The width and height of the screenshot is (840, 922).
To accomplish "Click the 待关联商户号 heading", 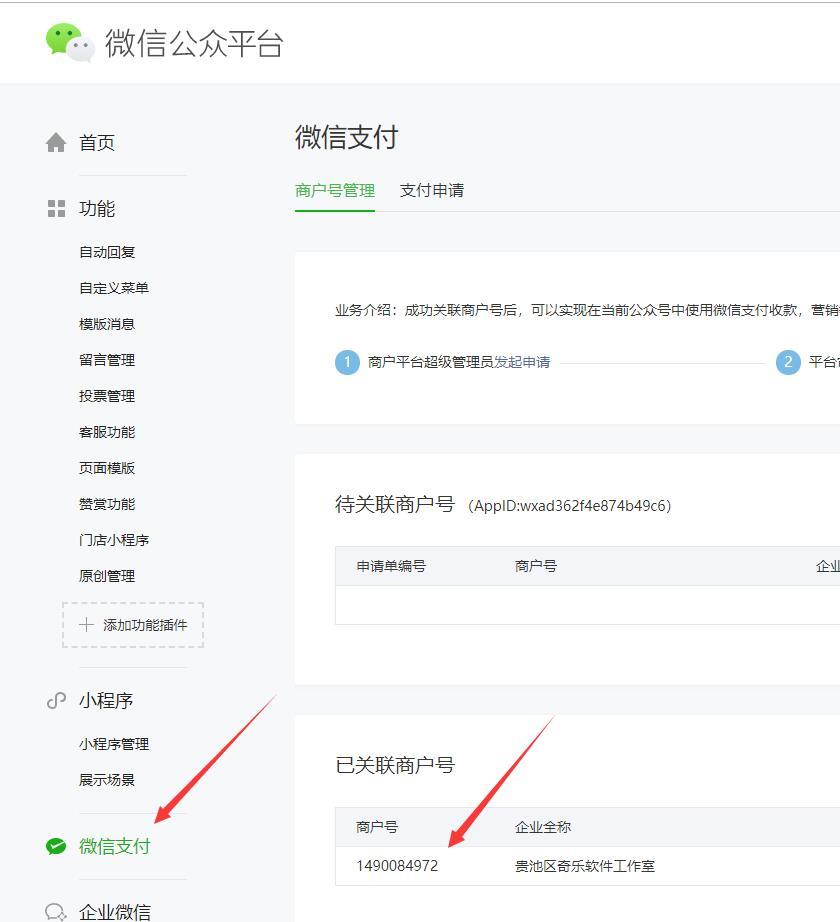I will pyautogui.click(x=395, y=505).
